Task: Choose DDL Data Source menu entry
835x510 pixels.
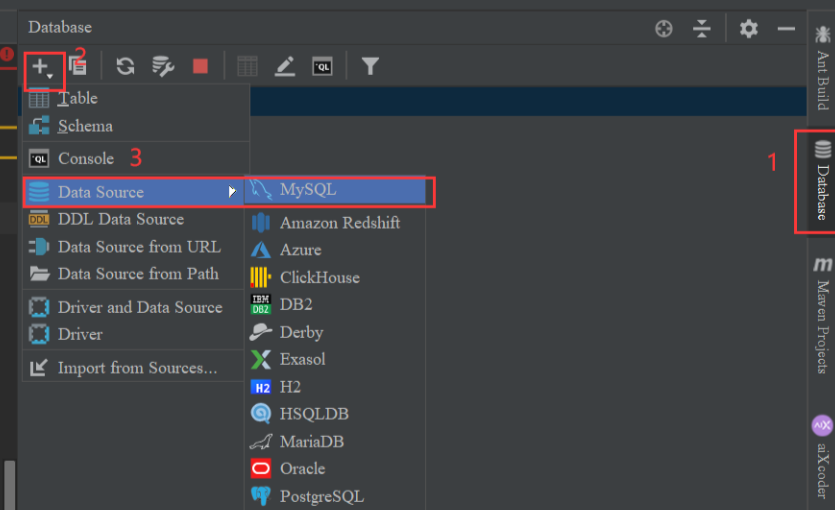Action: [133, 219]
